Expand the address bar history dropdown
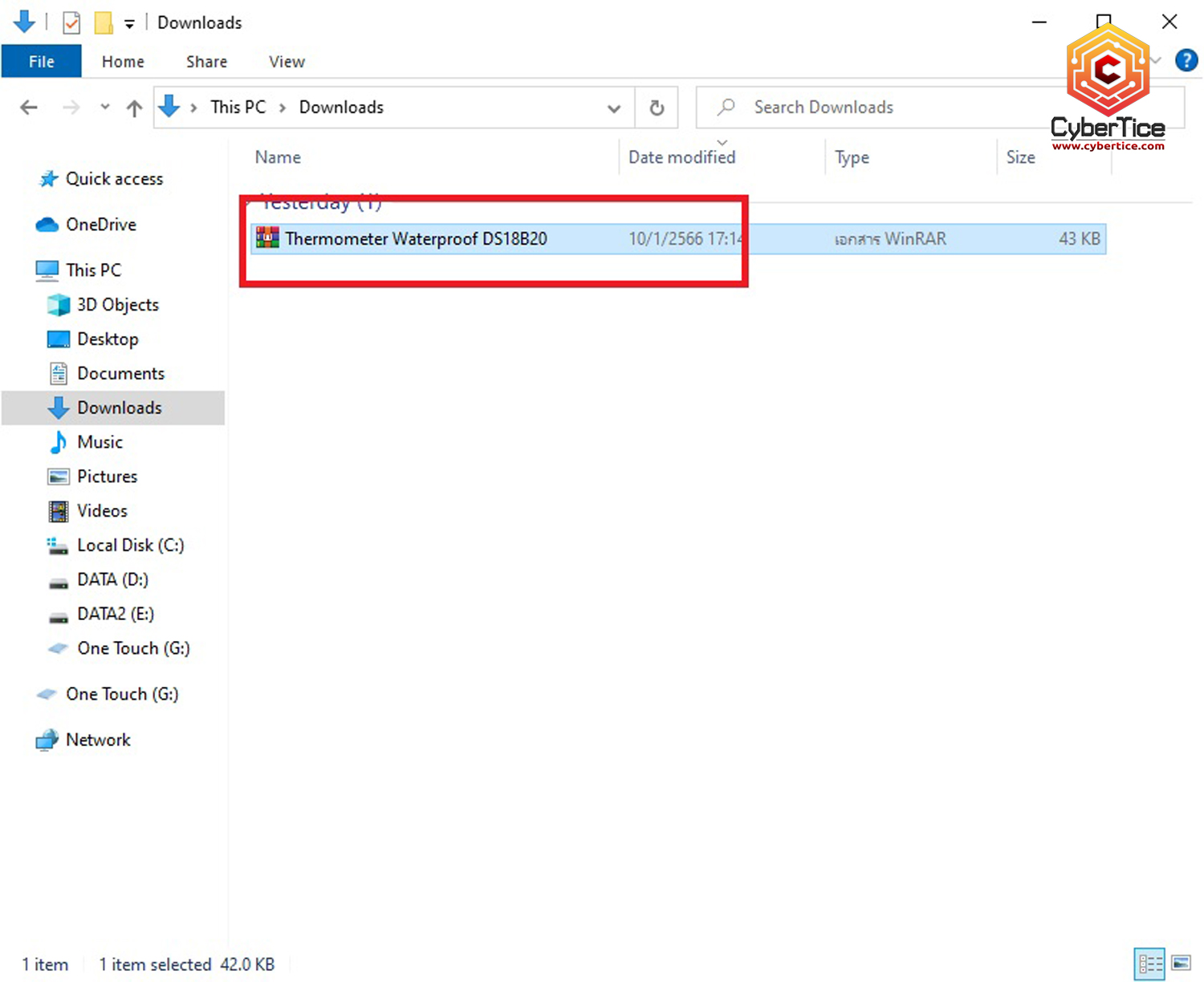Screen dimensions: 1204x982 tap(614, 108)
